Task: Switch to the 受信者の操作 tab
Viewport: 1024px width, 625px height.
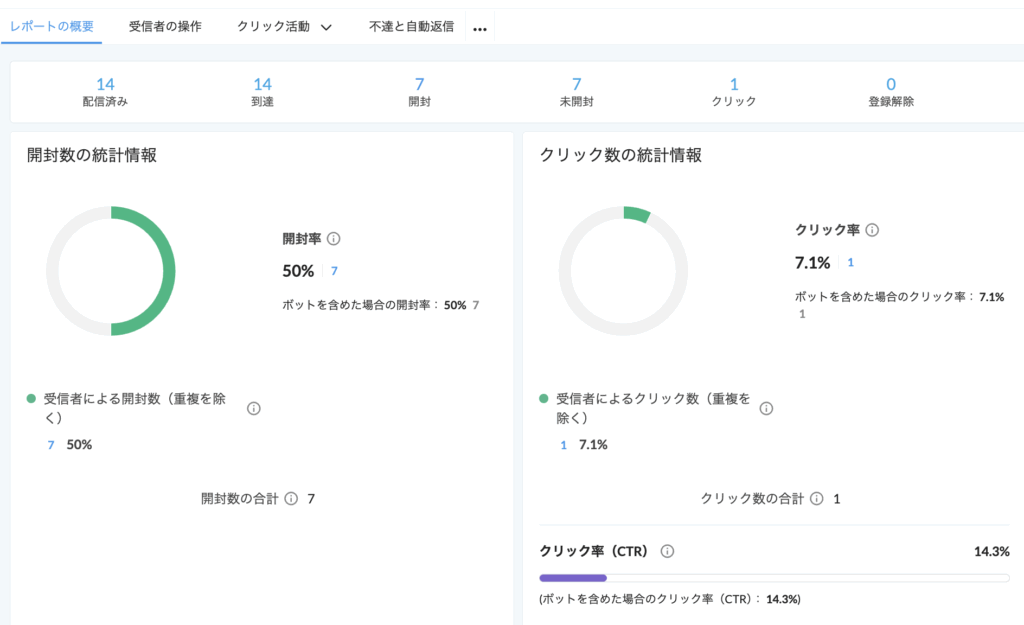Action: (165, 26)
